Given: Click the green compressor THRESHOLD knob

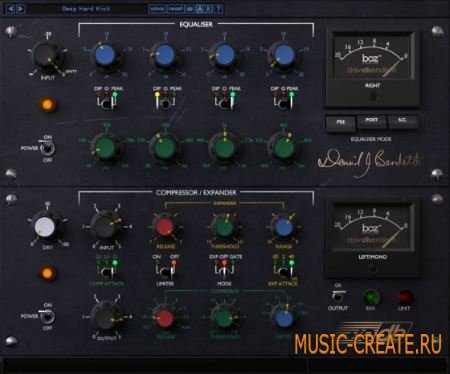Looking at the screenshot, I should click(x=224, y=318).
